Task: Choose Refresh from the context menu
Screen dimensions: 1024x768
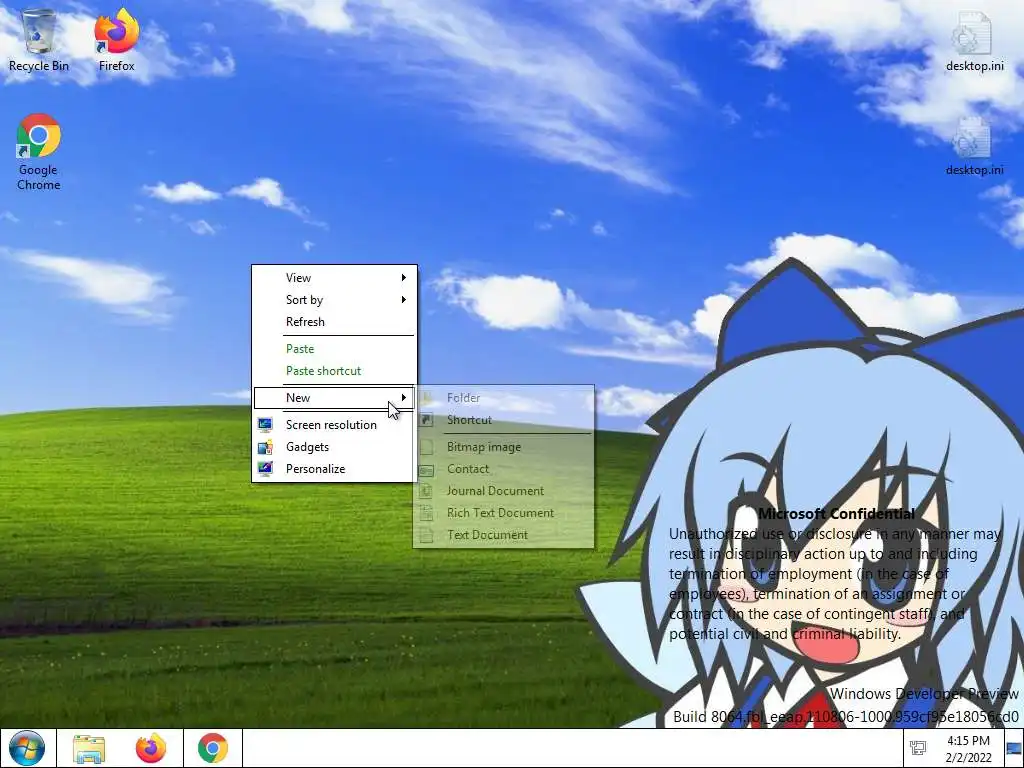Action: pyautogui.click(x=334, y=321)
